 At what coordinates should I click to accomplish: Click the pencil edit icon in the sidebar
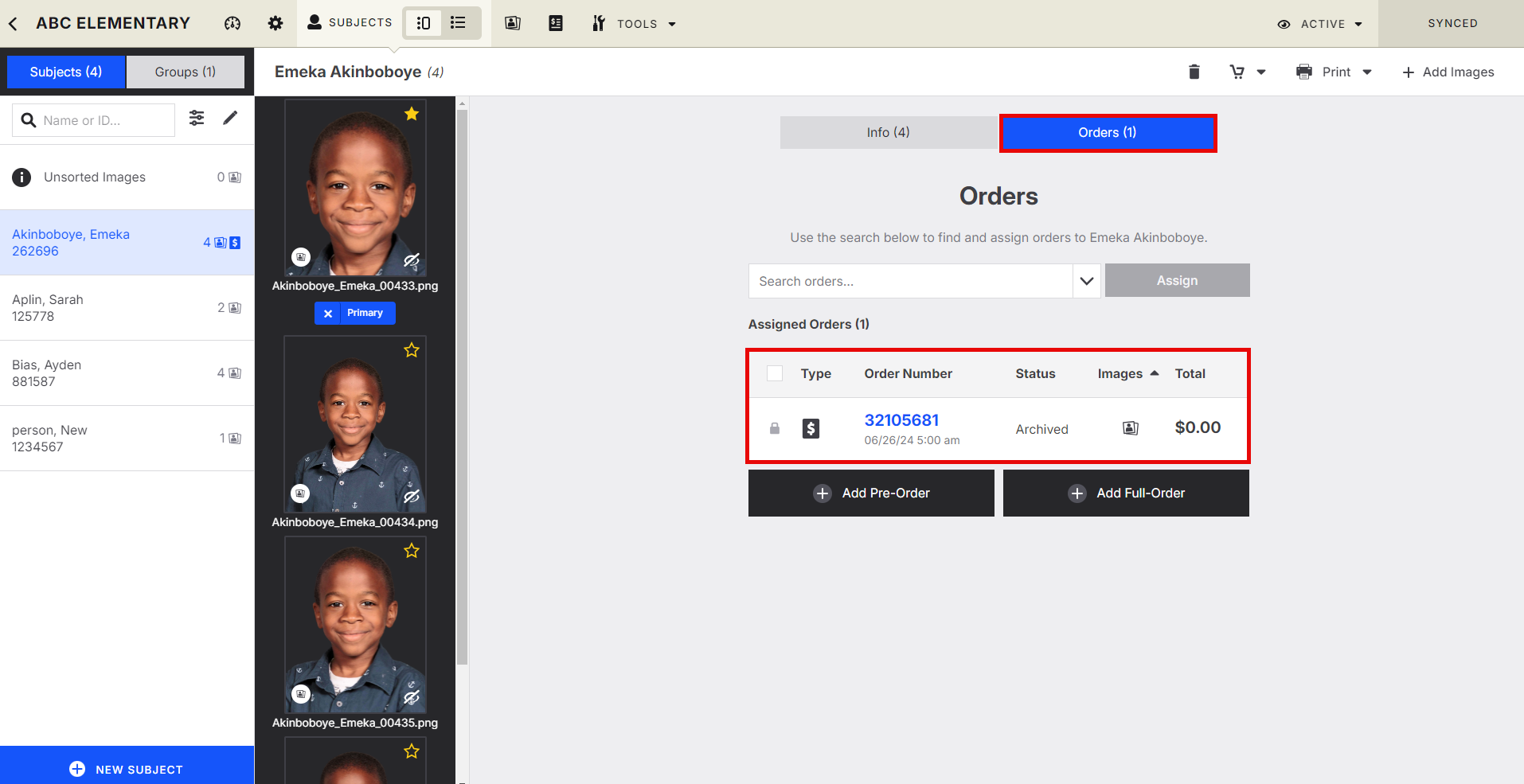pos(230,119)
